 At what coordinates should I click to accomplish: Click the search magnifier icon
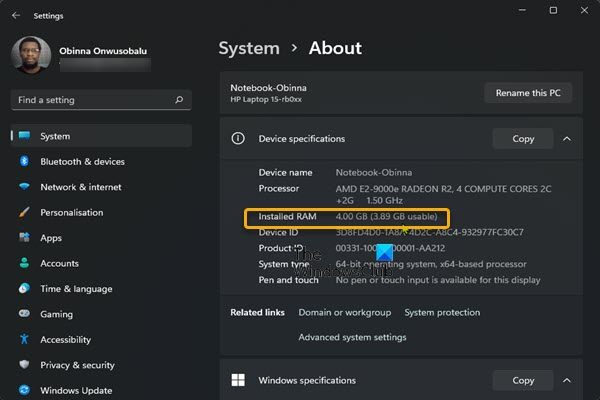[179, 100]
